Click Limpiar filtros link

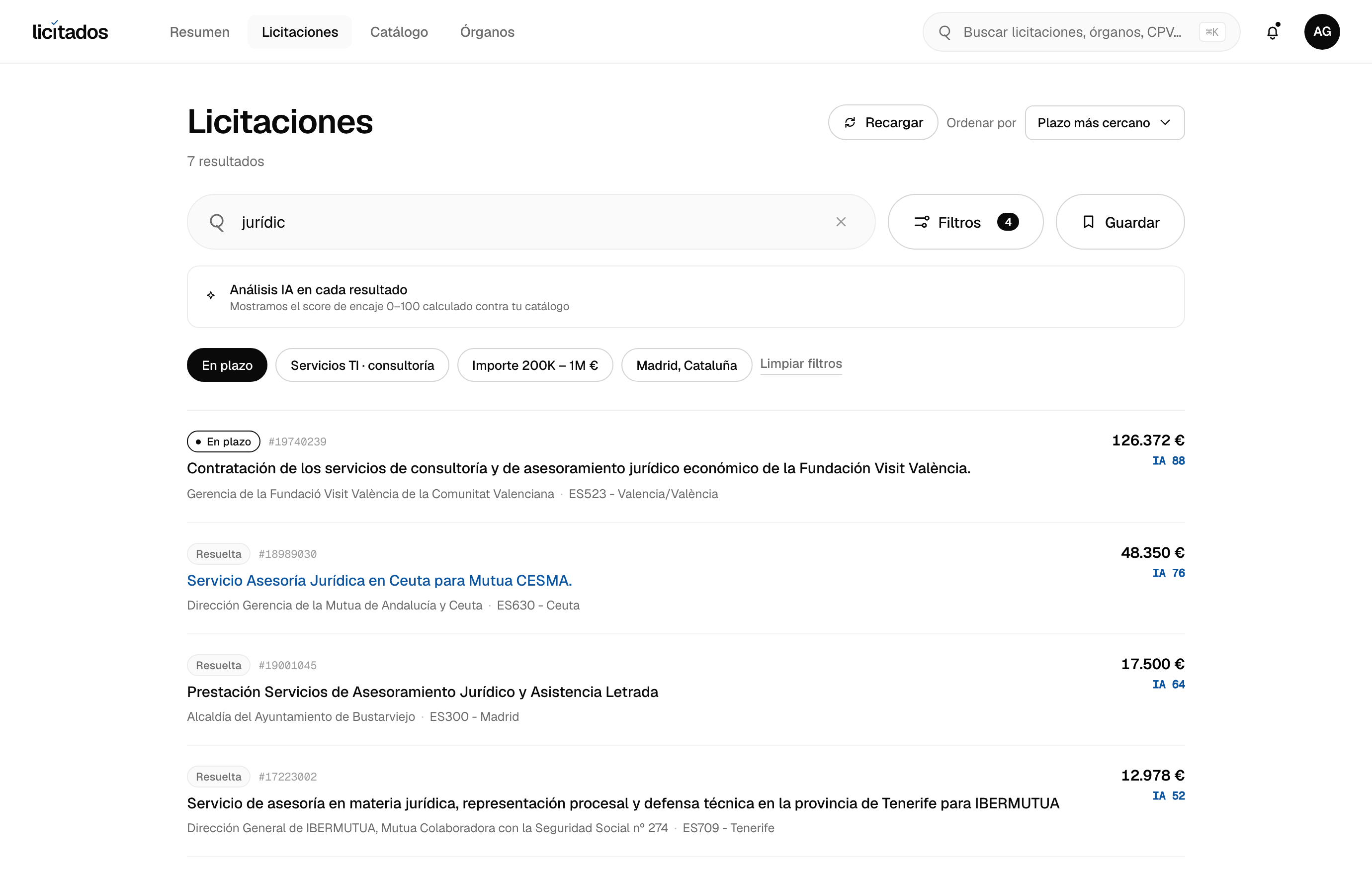(x=800, y=363)
